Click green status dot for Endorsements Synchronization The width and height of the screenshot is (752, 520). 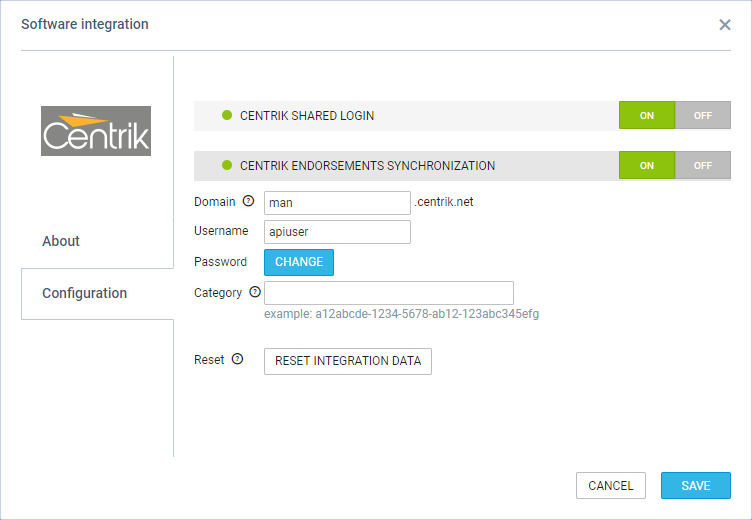[227, 165]
